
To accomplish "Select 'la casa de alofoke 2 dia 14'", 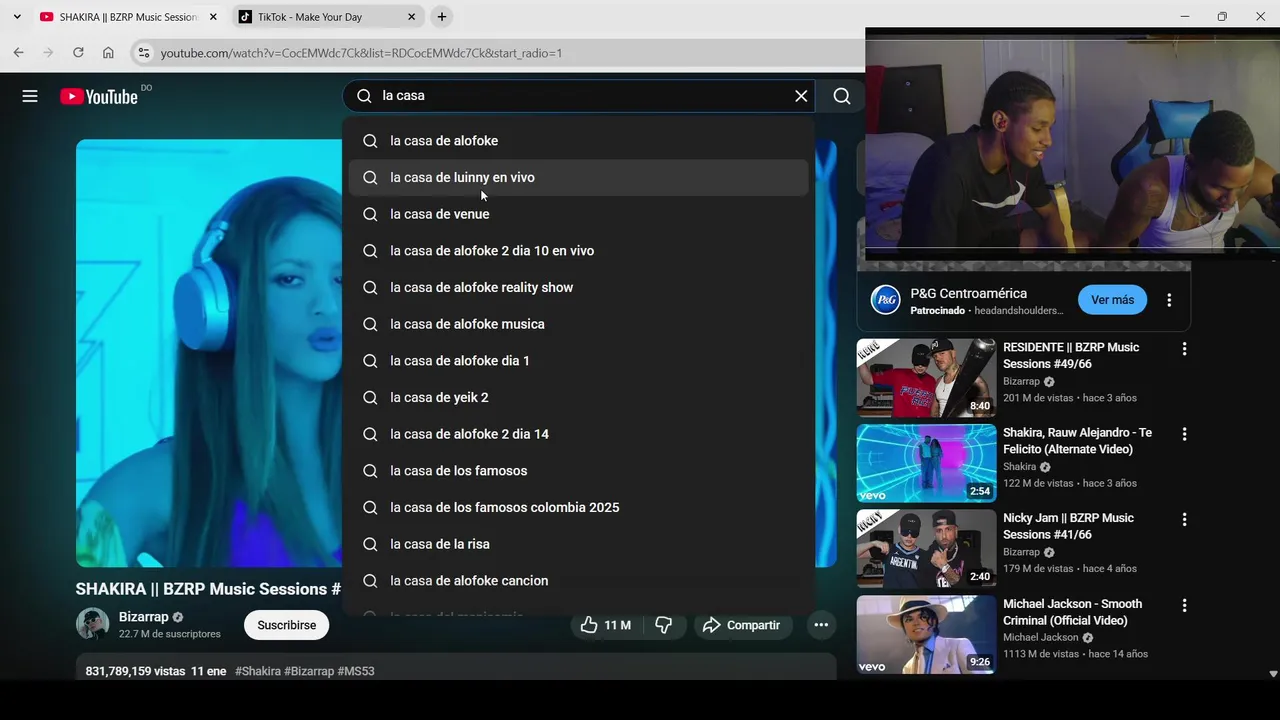I will tap(578, 434).
